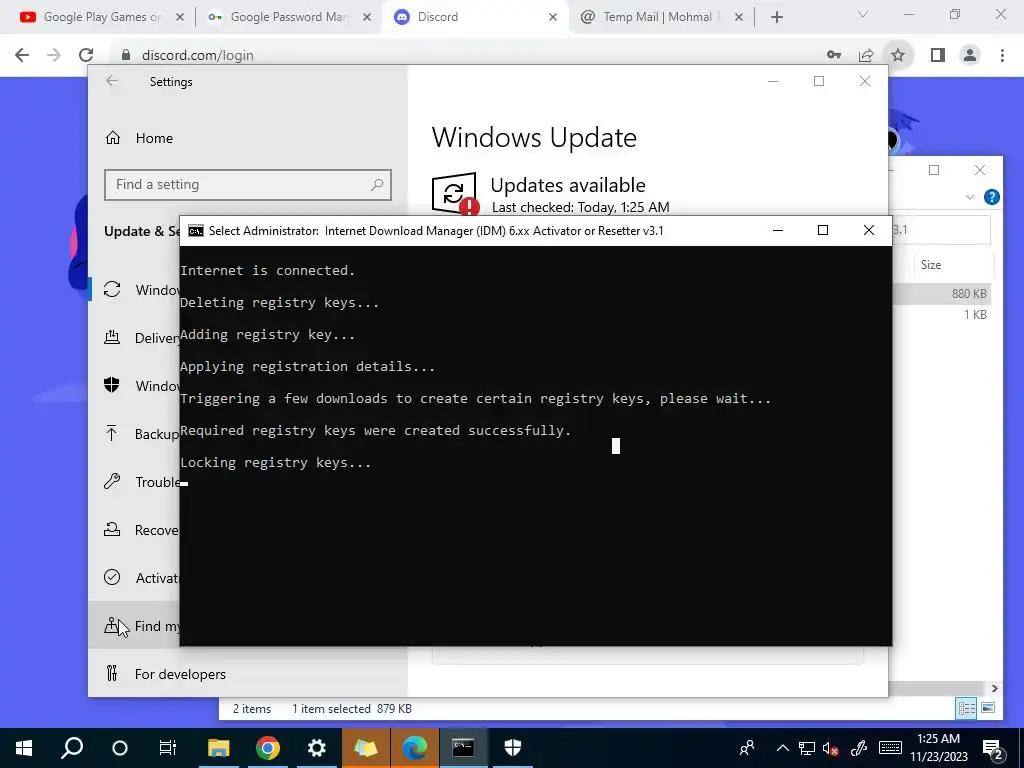Screen dimensions: 1024x768
Task: Switch to Command Prompt on taskbar
Action: click(463, 748)
